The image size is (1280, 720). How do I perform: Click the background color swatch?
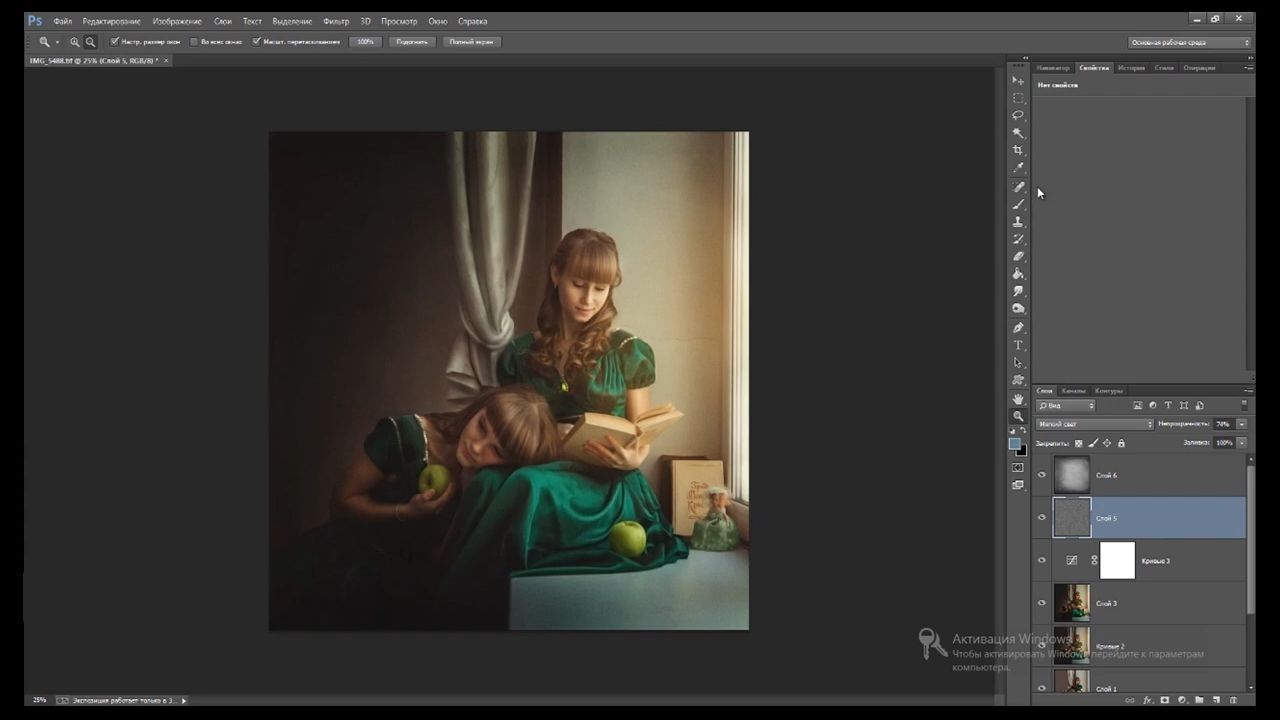(x=1022, y=451)
